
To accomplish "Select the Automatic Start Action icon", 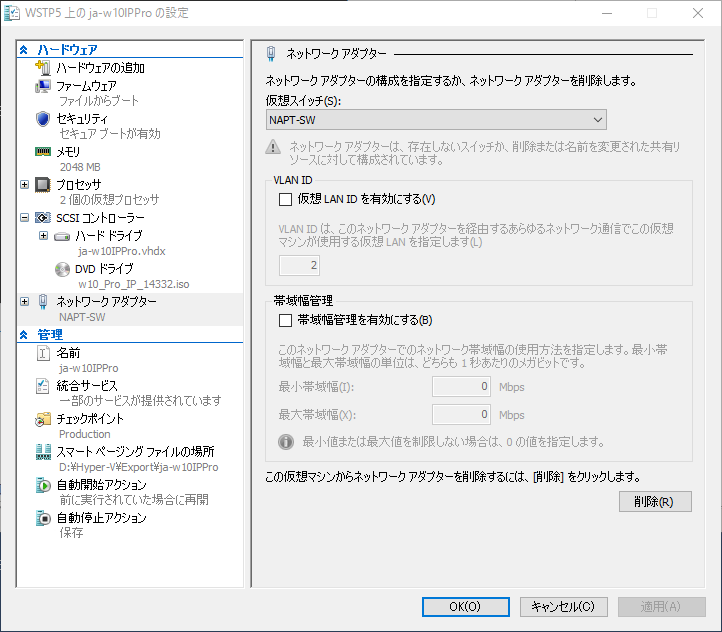I will (43, 485).
